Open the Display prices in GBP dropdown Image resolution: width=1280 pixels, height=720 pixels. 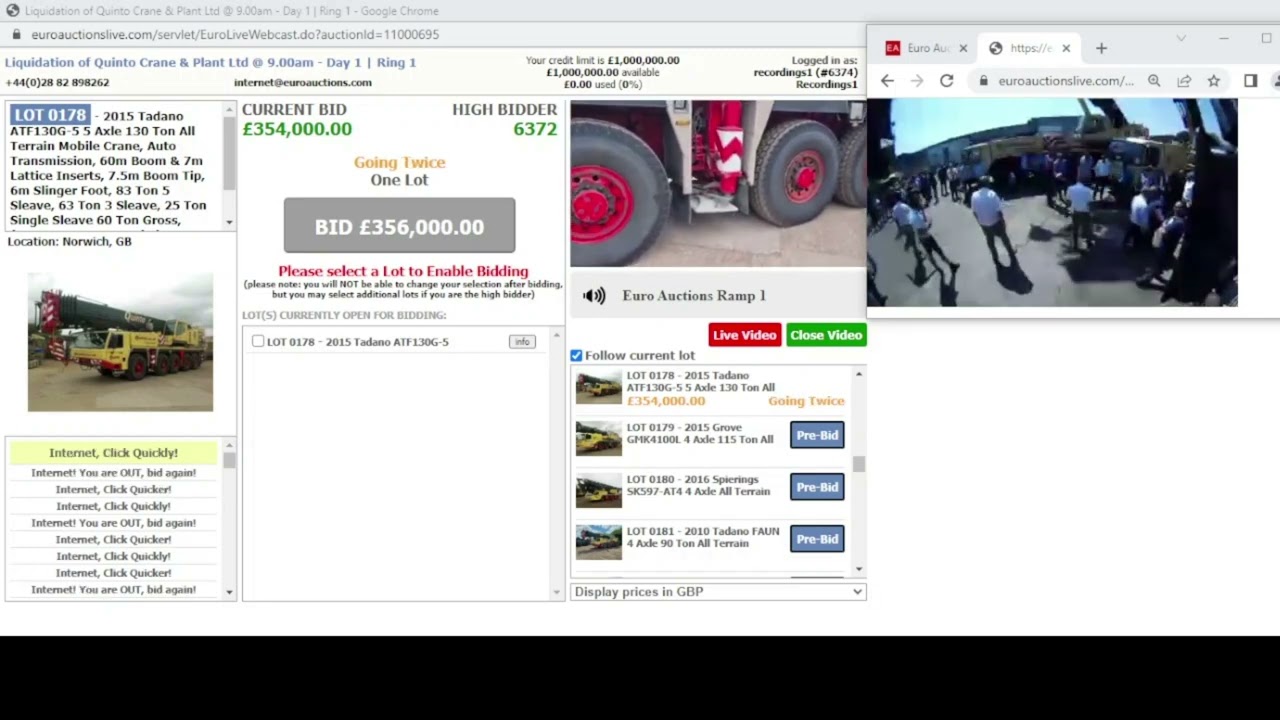pyautogui.click(x=718, y=592)
